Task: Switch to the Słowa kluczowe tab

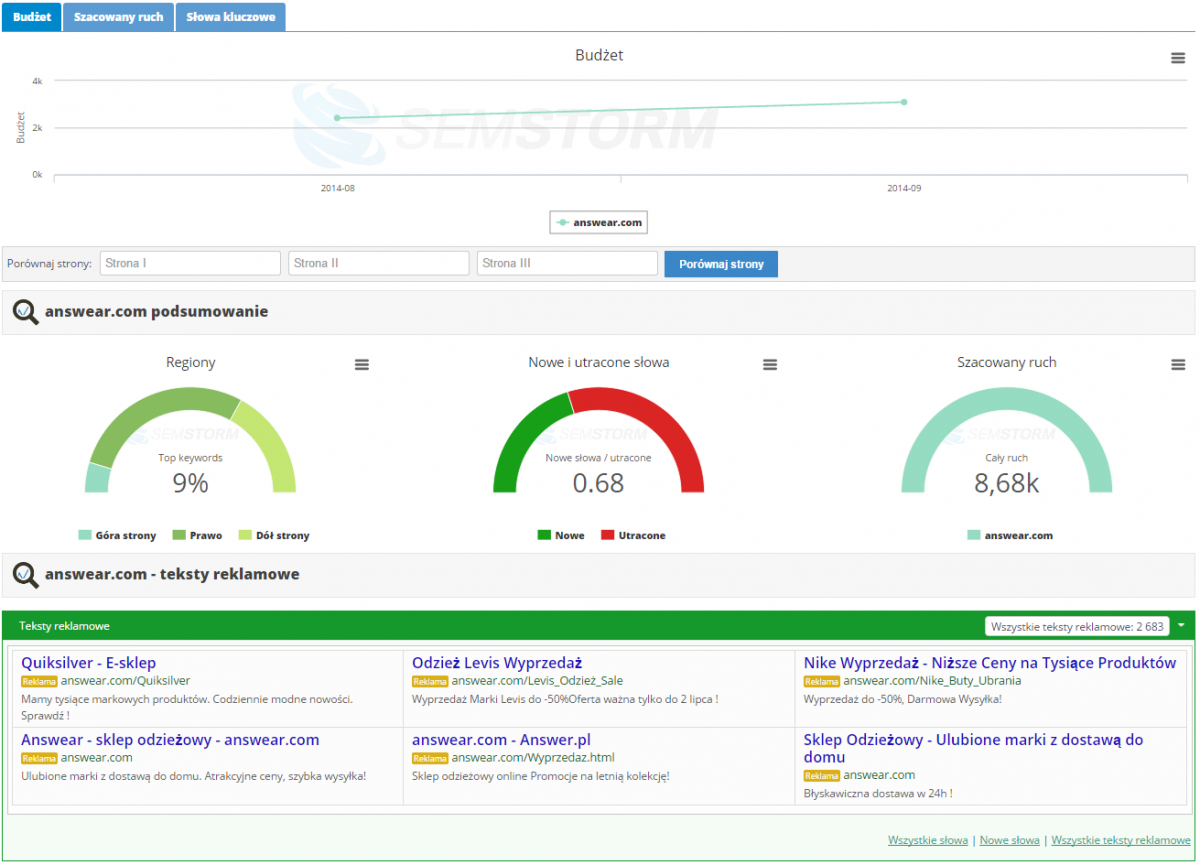Action: [x=230, y=17]
